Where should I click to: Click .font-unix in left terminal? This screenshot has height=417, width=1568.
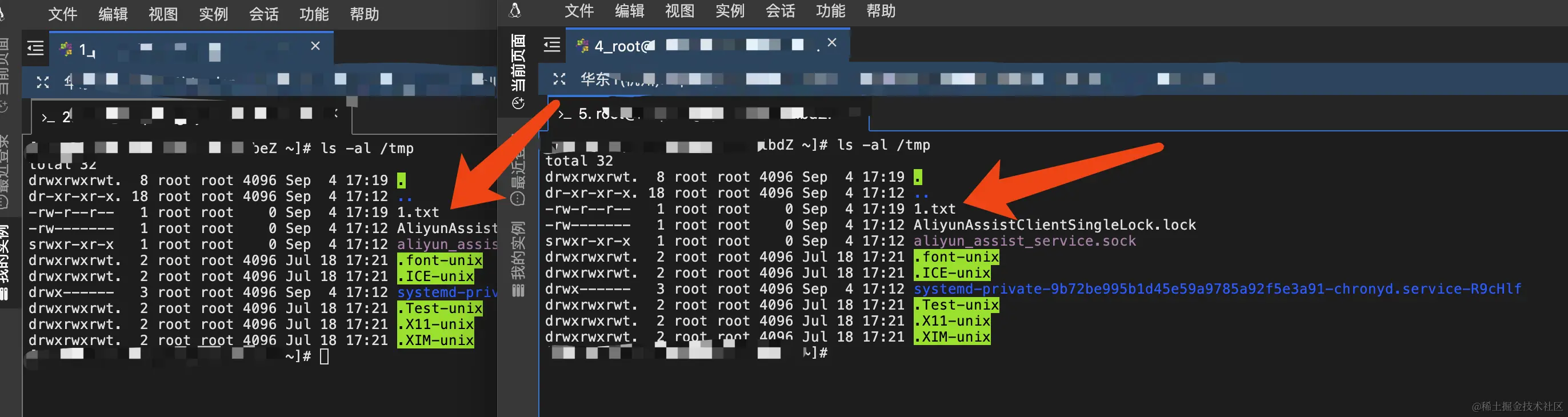point(440,260)
